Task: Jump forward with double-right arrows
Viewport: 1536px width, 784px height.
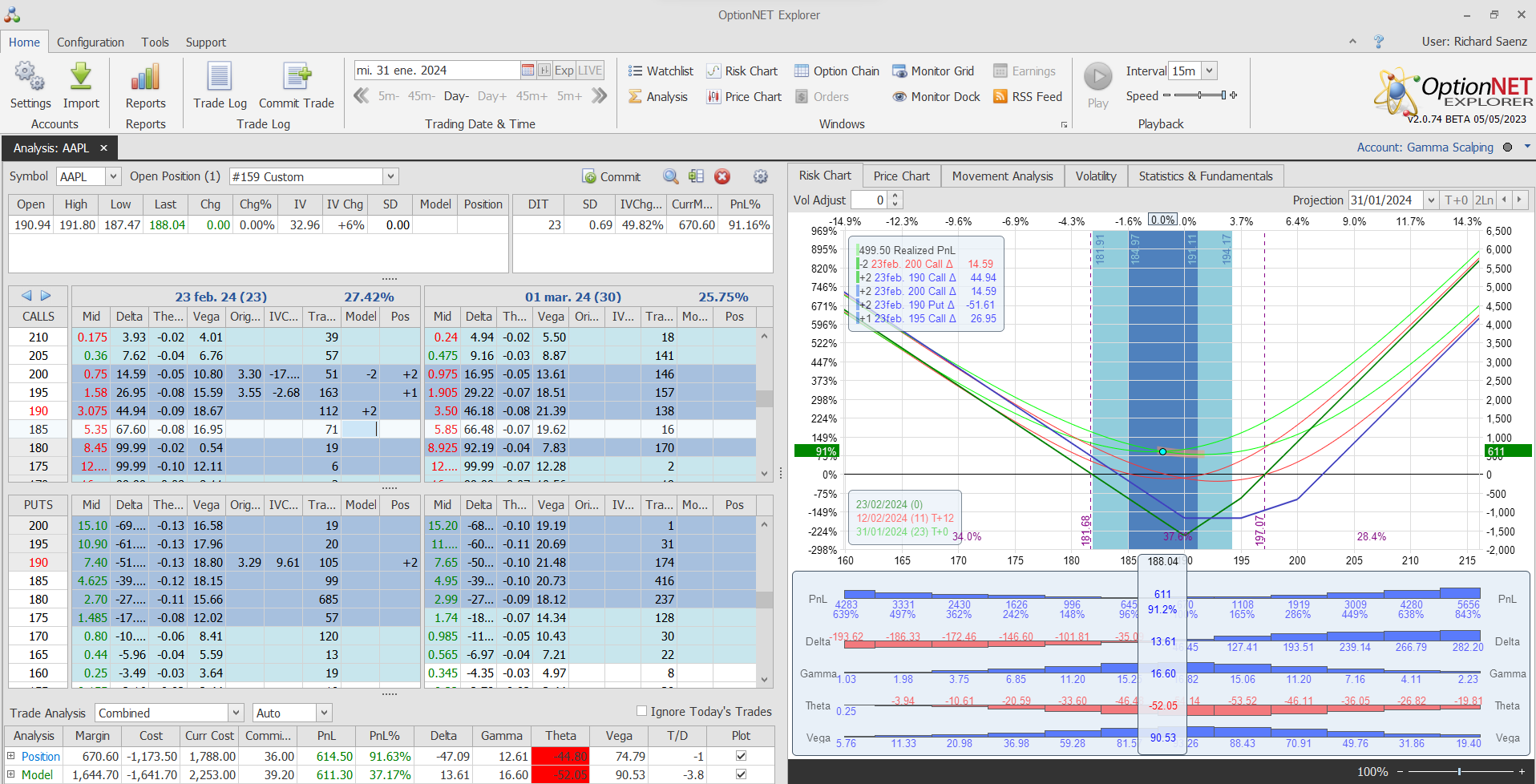Action: pyautogui.click(x=599, y=96)
